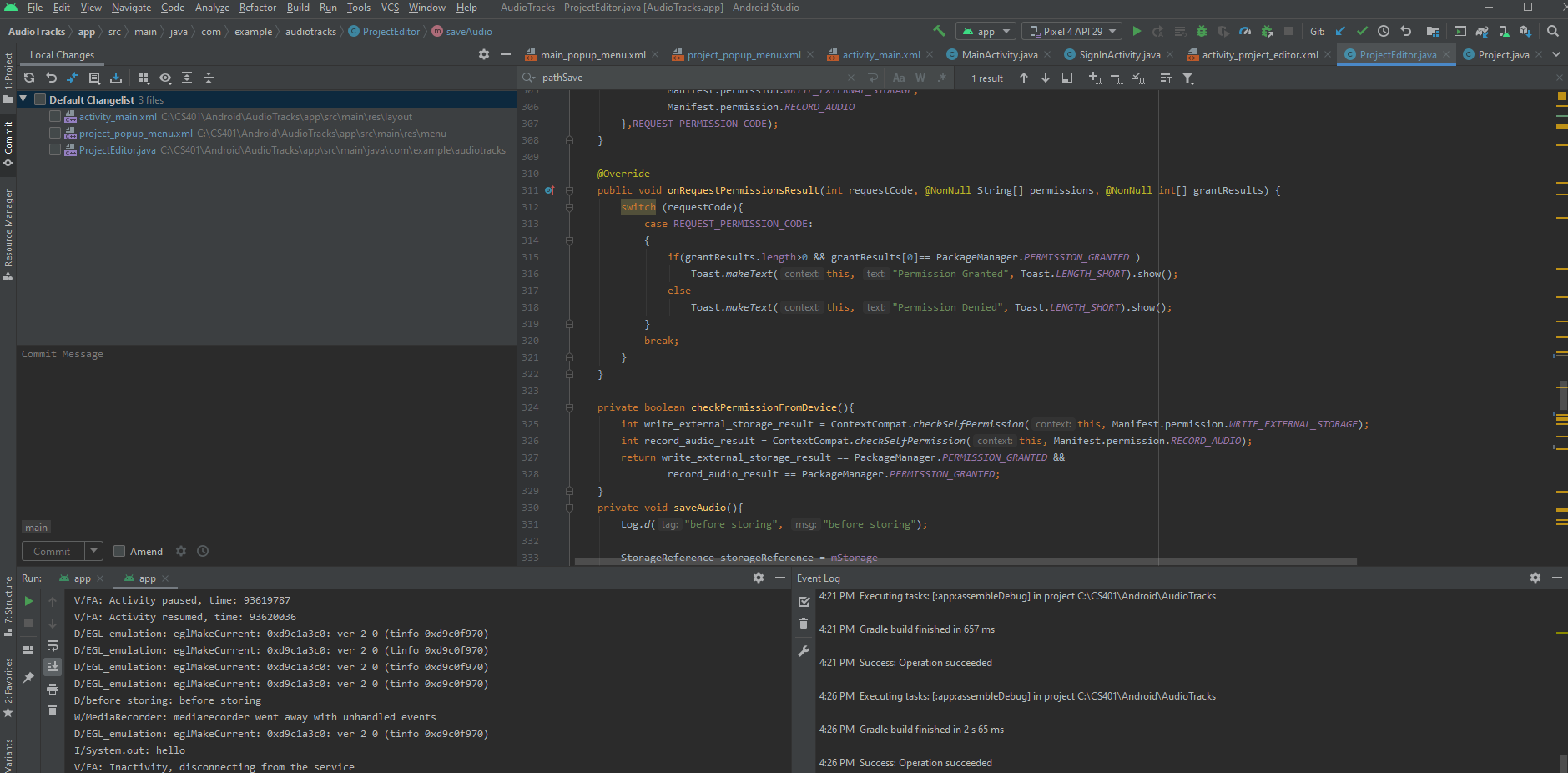Show hidden editor tabs chevron

(x=1556, y=54)
